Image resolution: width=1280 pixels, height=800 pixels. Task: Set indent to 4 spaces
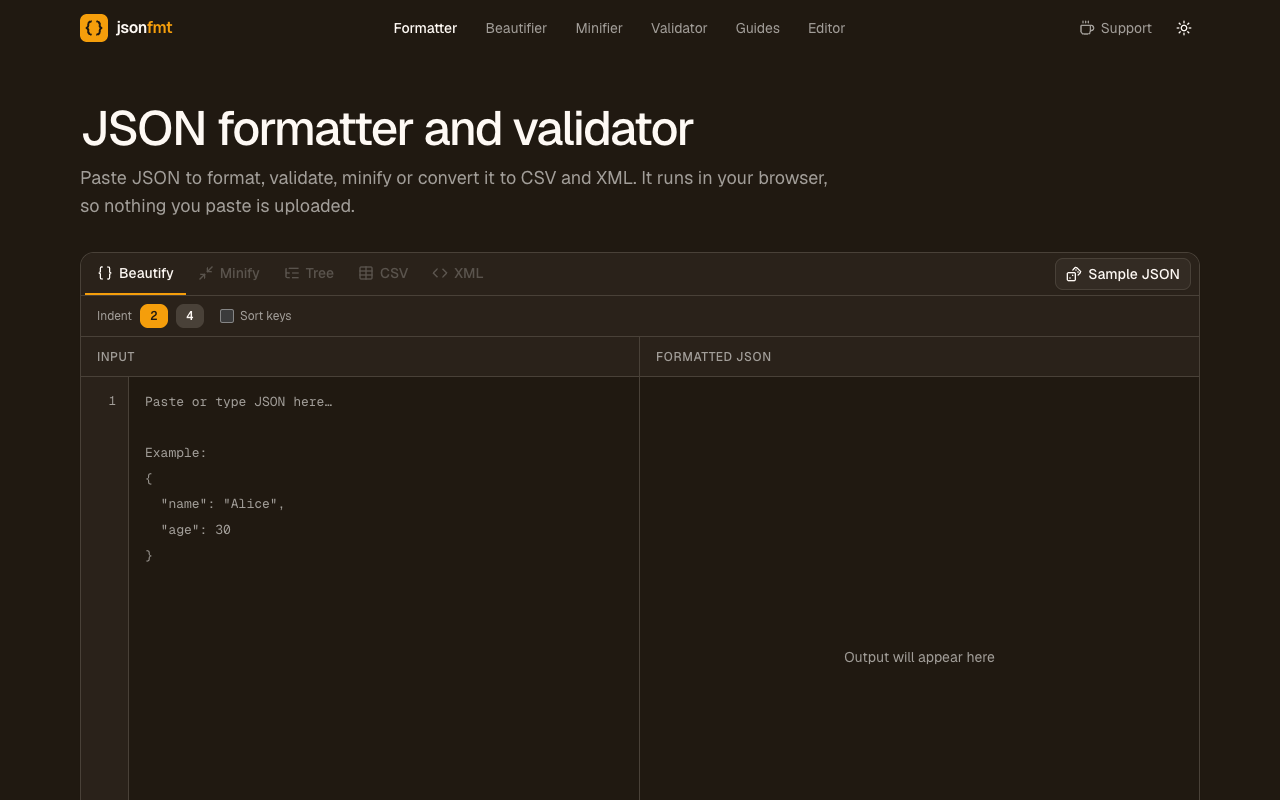coord(190,316)
